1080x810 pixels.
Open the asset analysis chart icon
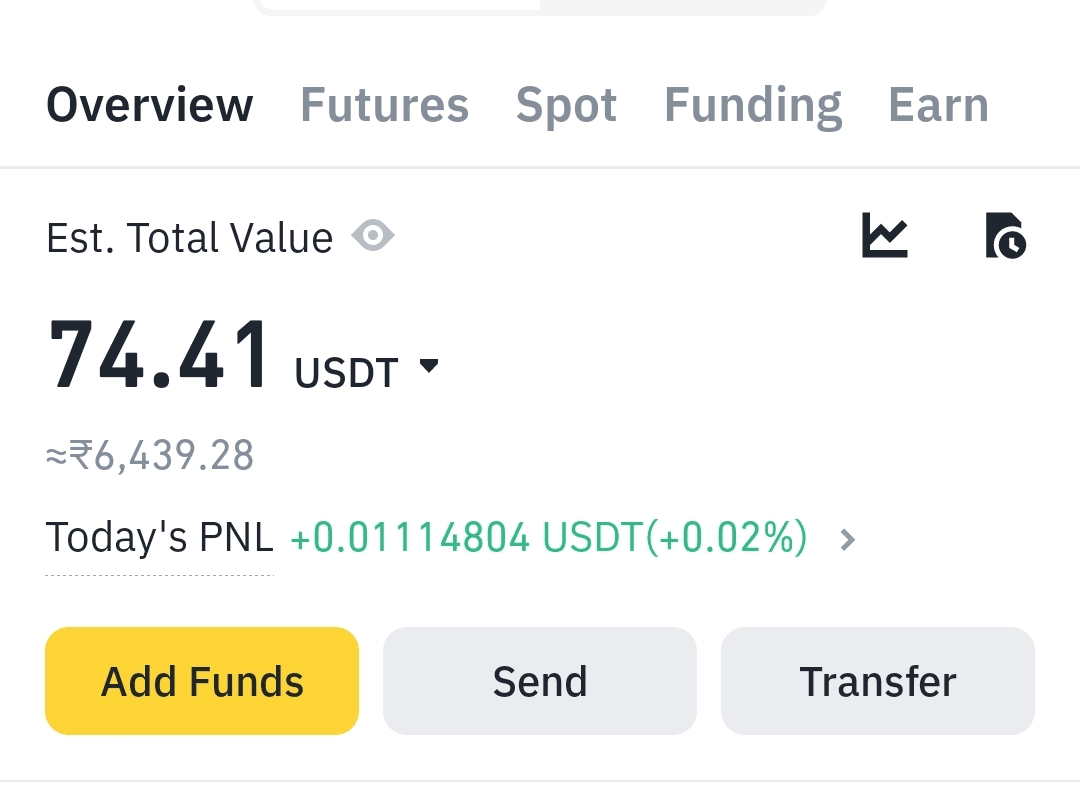point(885,236)
